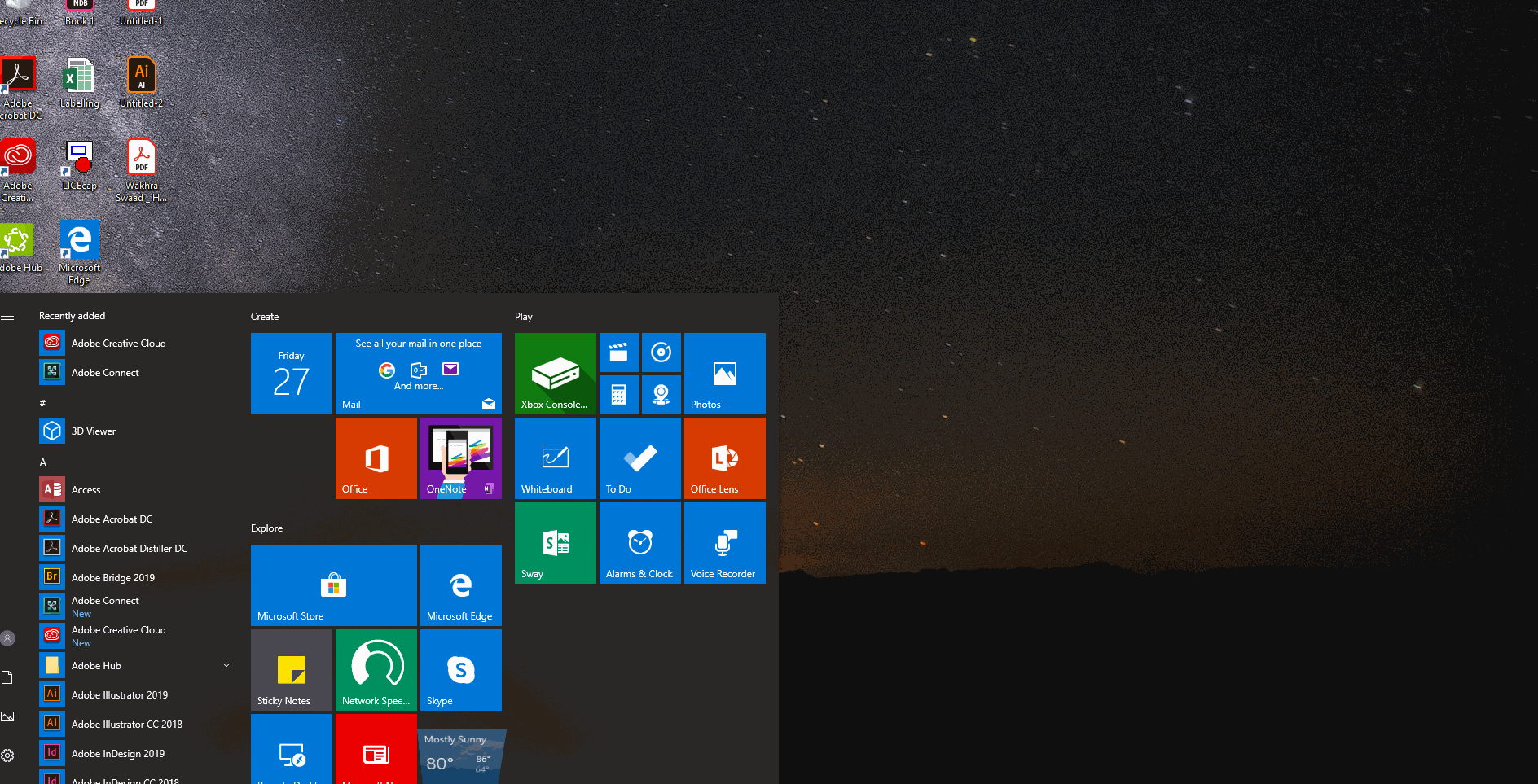Viewport: 1538px width, 784px height.
Task: Open the Alarms & Clock tile
Action: (x=639, y=542)
